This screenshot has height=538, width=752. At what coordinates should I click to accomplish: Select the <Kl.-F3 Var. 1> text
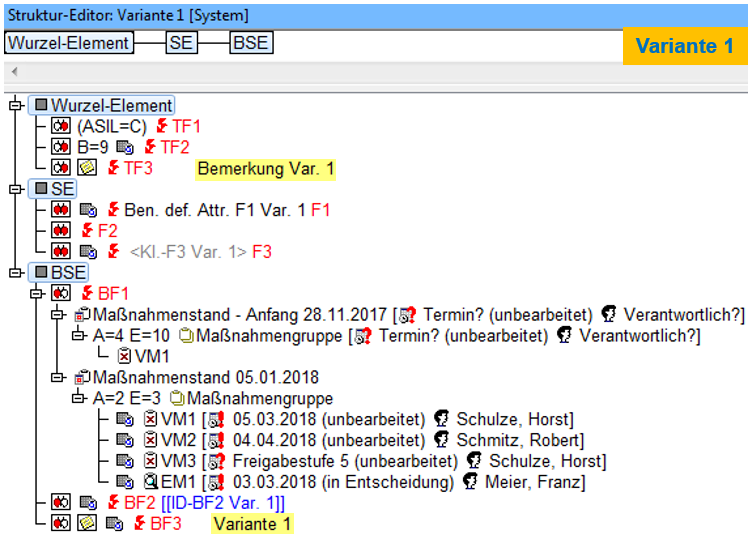pyautogui.click(x=188, y=252)
